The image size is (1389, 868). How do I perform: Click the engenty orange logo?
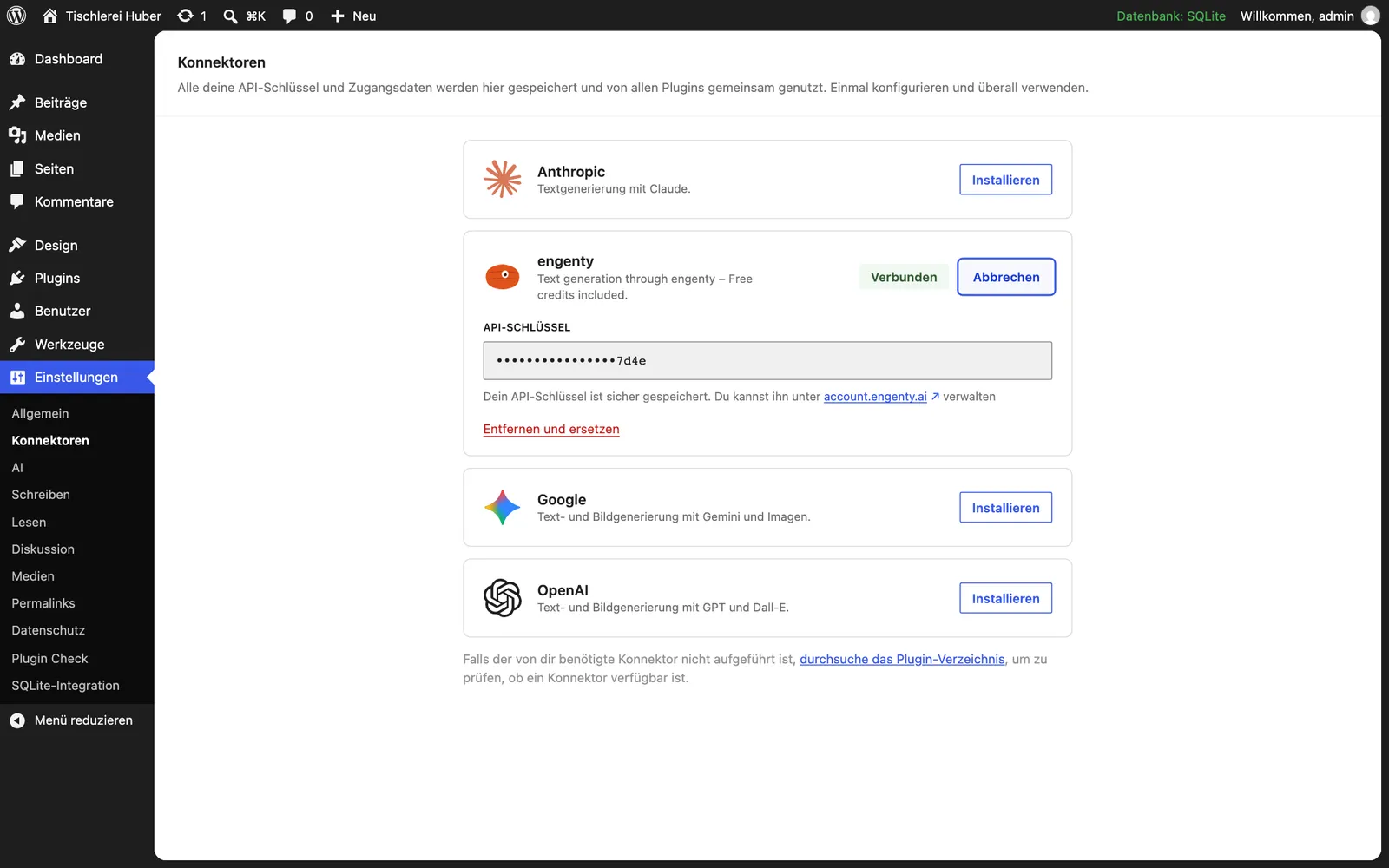(503, 277)
